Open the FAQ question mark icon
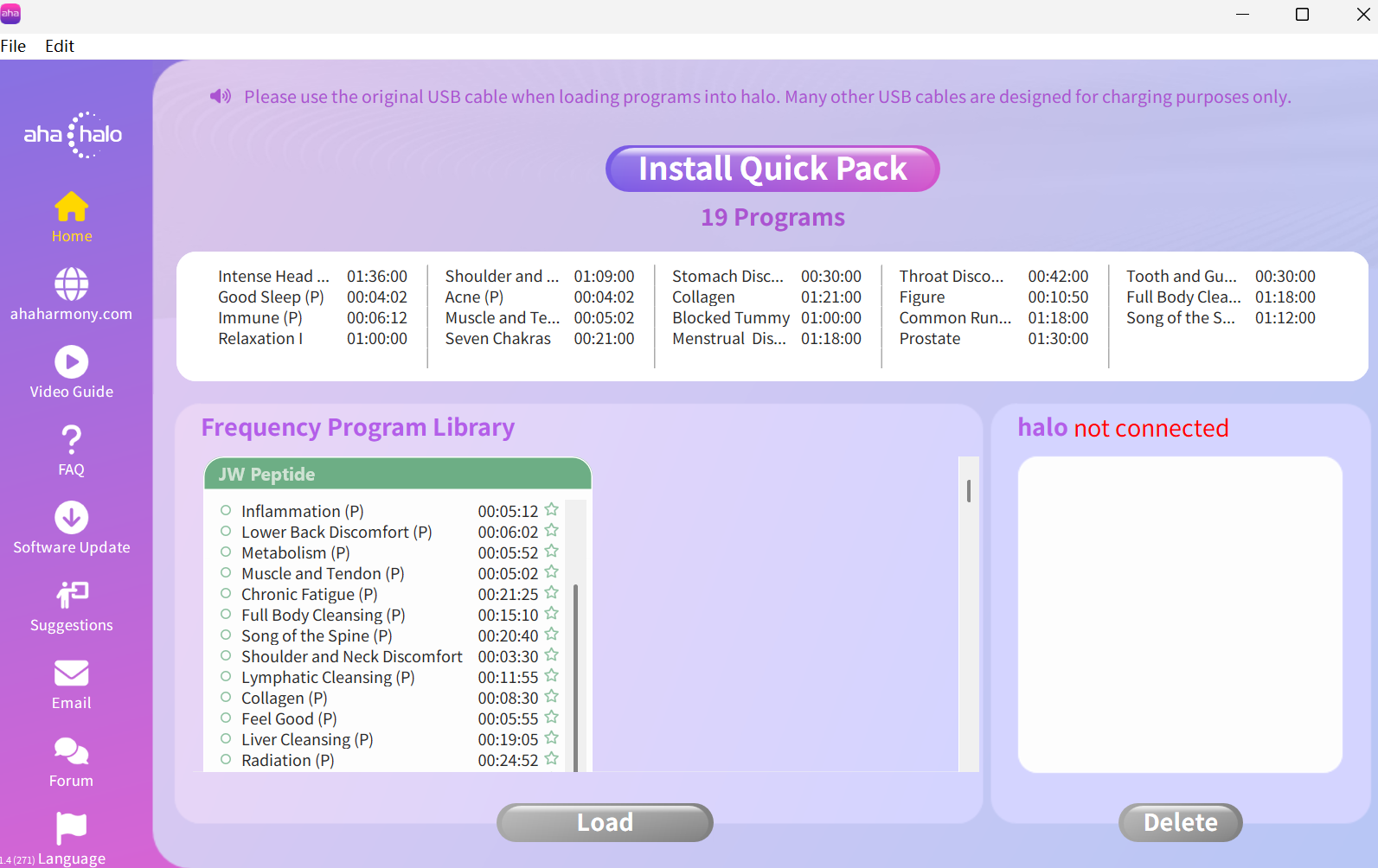The image size is (1378, 868). (71, 439)
